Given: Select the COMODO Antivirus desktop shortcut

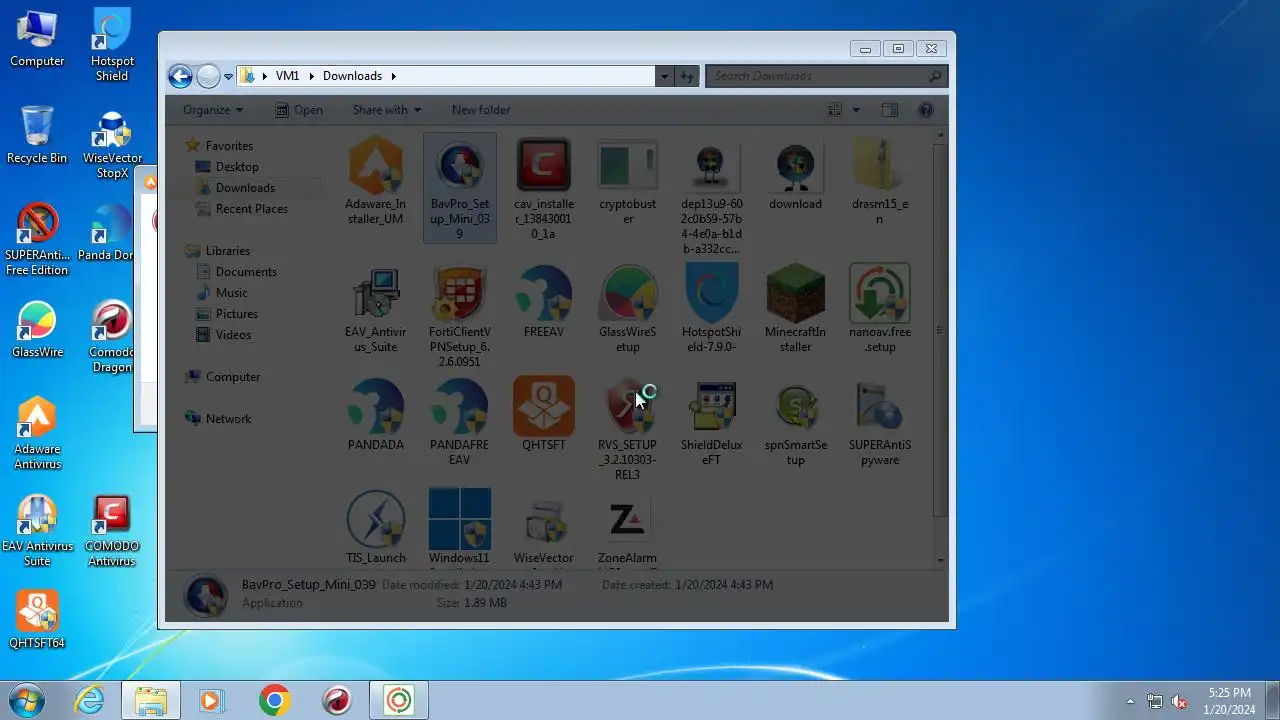Looking at the screenshot, I should point(111,531).
